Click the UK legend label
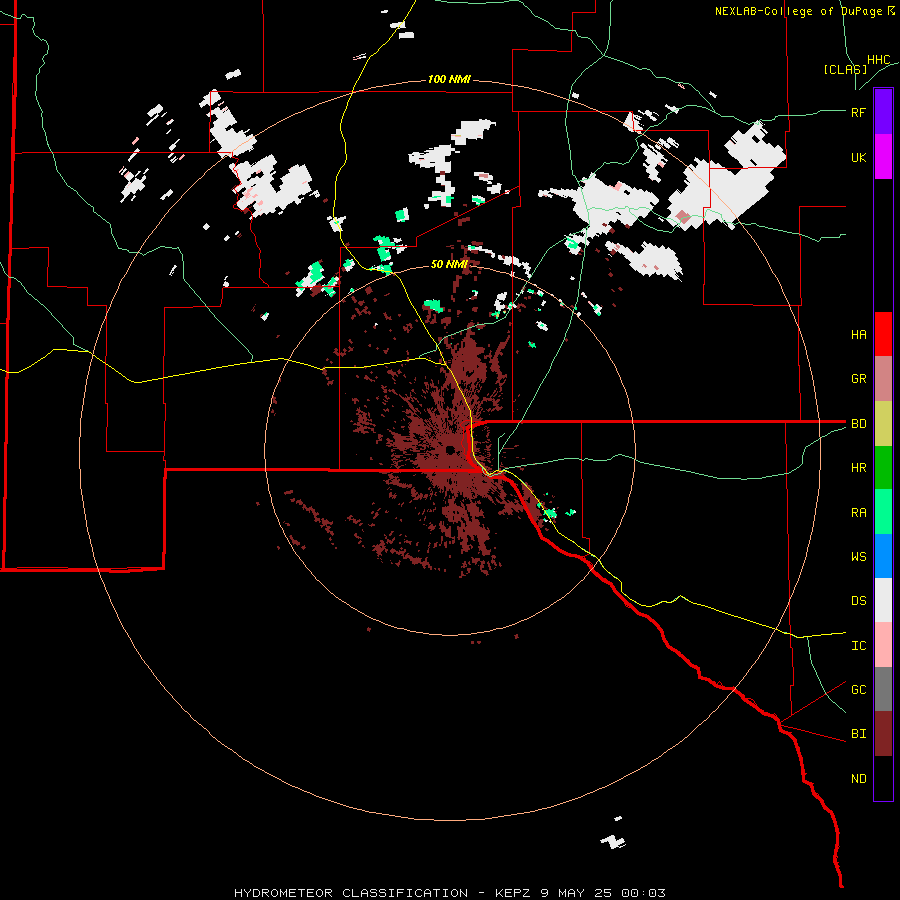The width and height of the screenshot is (900, 900). click(858, 157)
